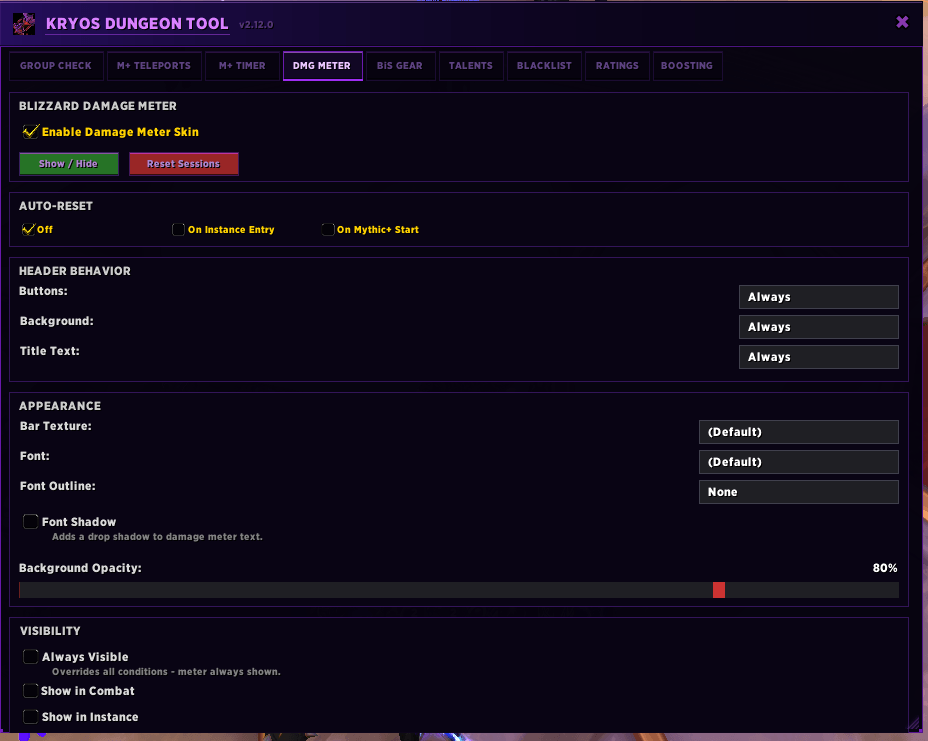
Task: Click the Header Behavior section heading
Action: 75,271
